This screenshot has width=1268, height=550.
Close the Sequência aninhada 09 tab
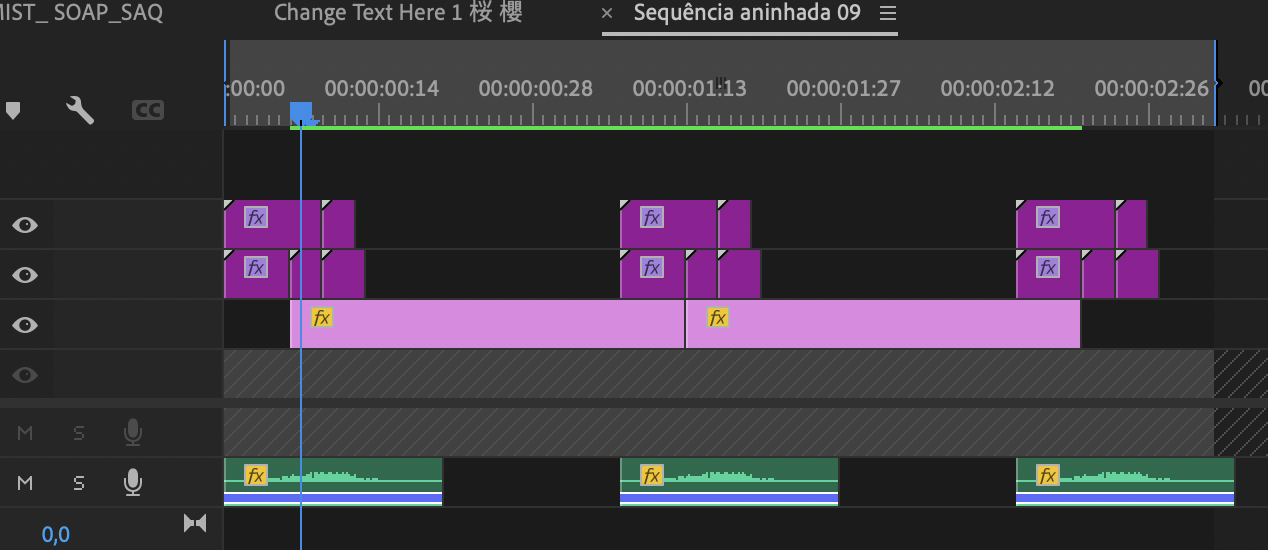click(x=607, y=13)
